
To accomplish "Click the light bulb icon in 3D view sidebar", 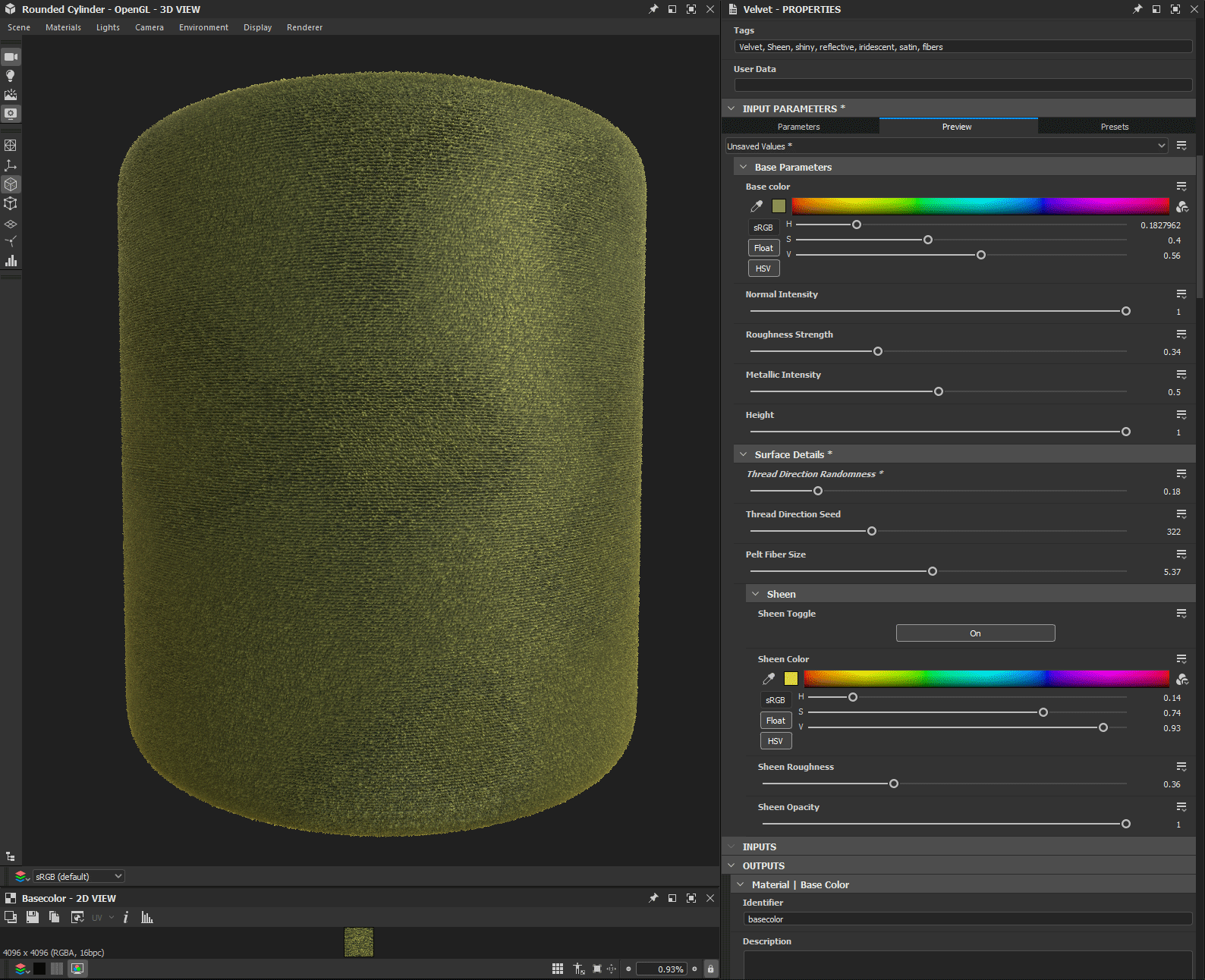I will click(x=11, y=76).
